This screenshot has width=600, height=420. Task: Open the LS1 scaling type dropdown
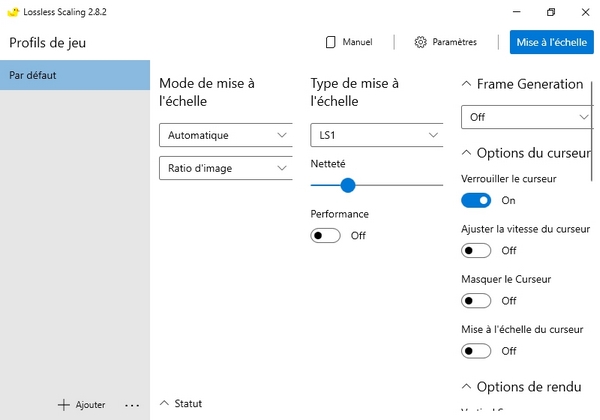[377, 135]
